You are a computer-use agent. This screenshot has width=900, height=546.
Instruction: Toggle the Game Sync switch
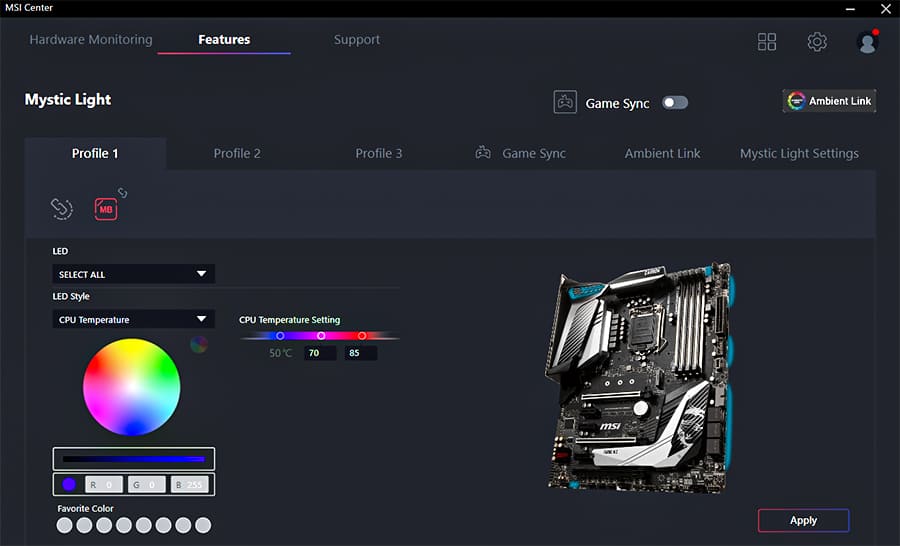point(675,102)
